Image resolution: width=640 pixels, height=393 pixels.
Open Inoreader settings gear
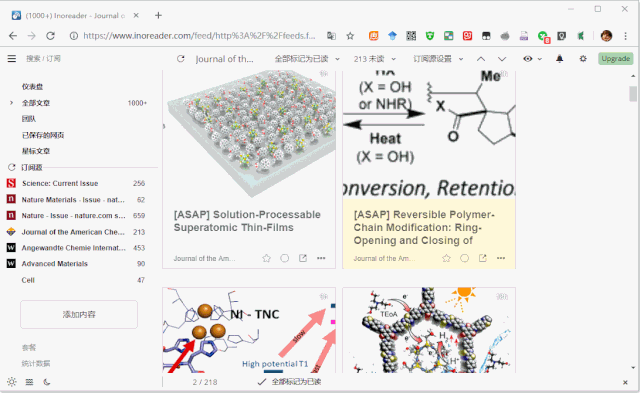[583, 59]
